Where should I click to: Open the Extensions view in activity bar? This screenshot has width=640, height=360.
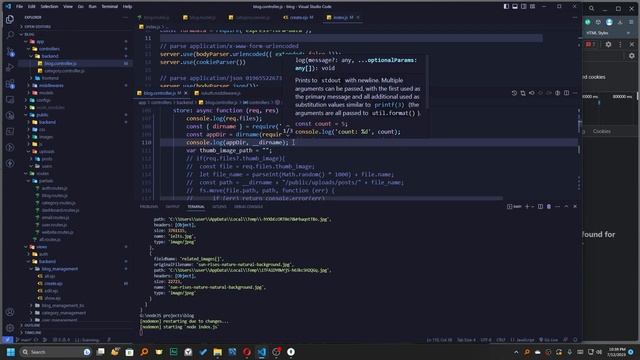10,84
